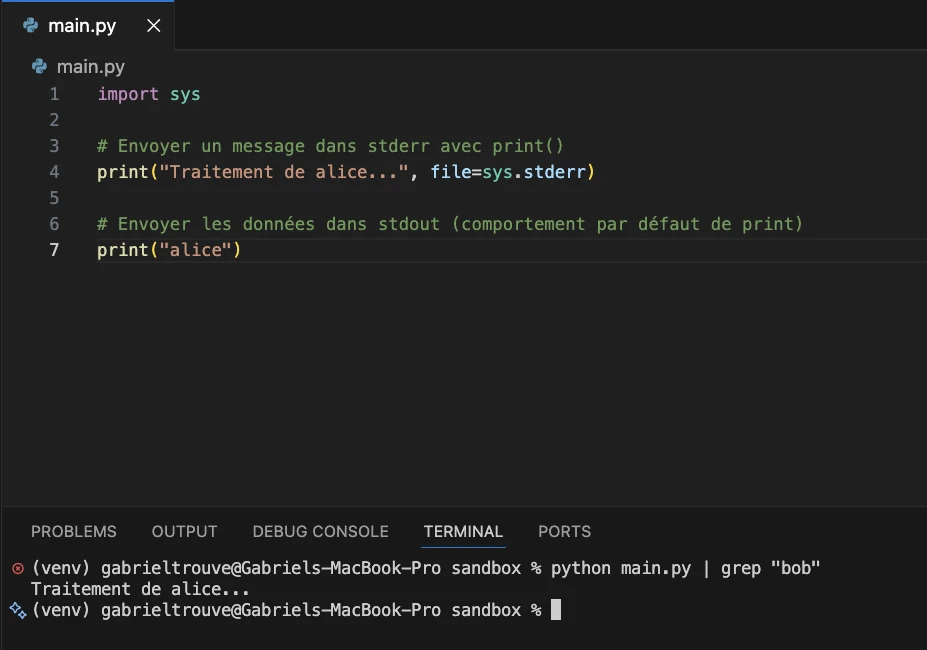This screenshot has height=650, width=927.
Task: Click the Python icon in the breadcrumb
Action: click(39, 66)
